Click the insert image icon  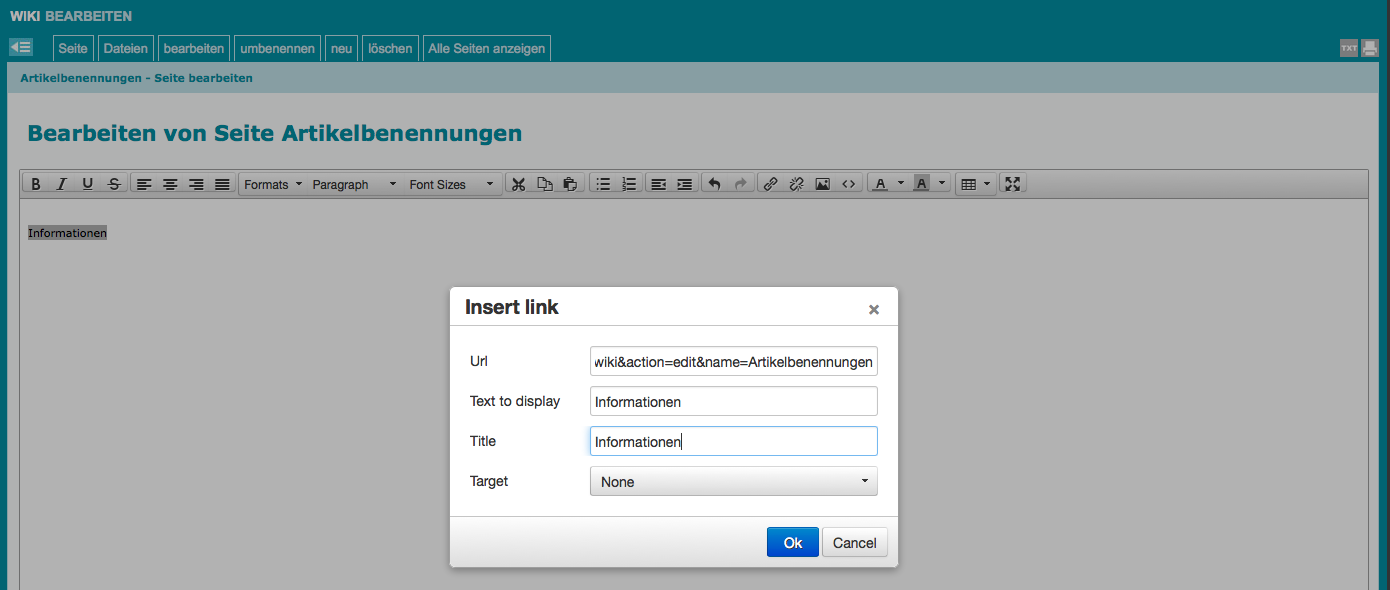point(822,184)
